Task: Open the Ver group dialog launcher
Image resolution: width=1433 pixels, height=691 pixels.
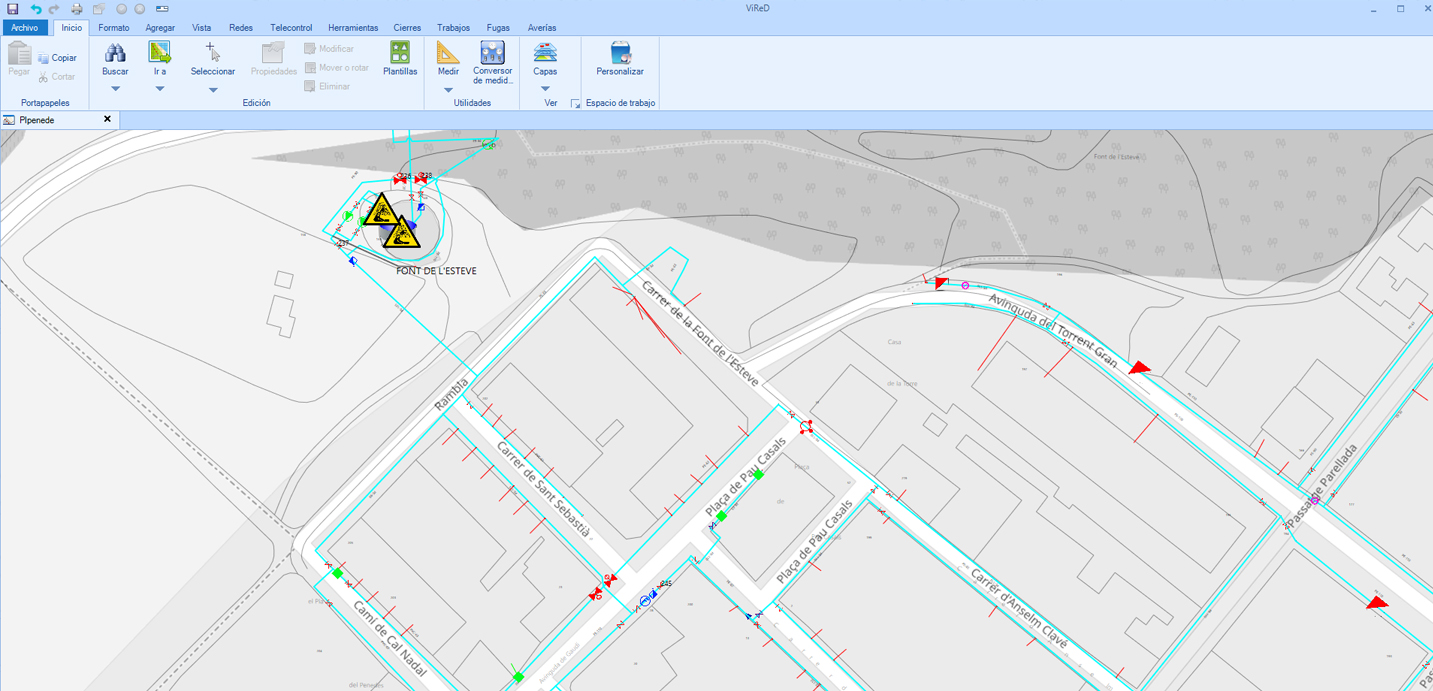Action: point(575,103)
